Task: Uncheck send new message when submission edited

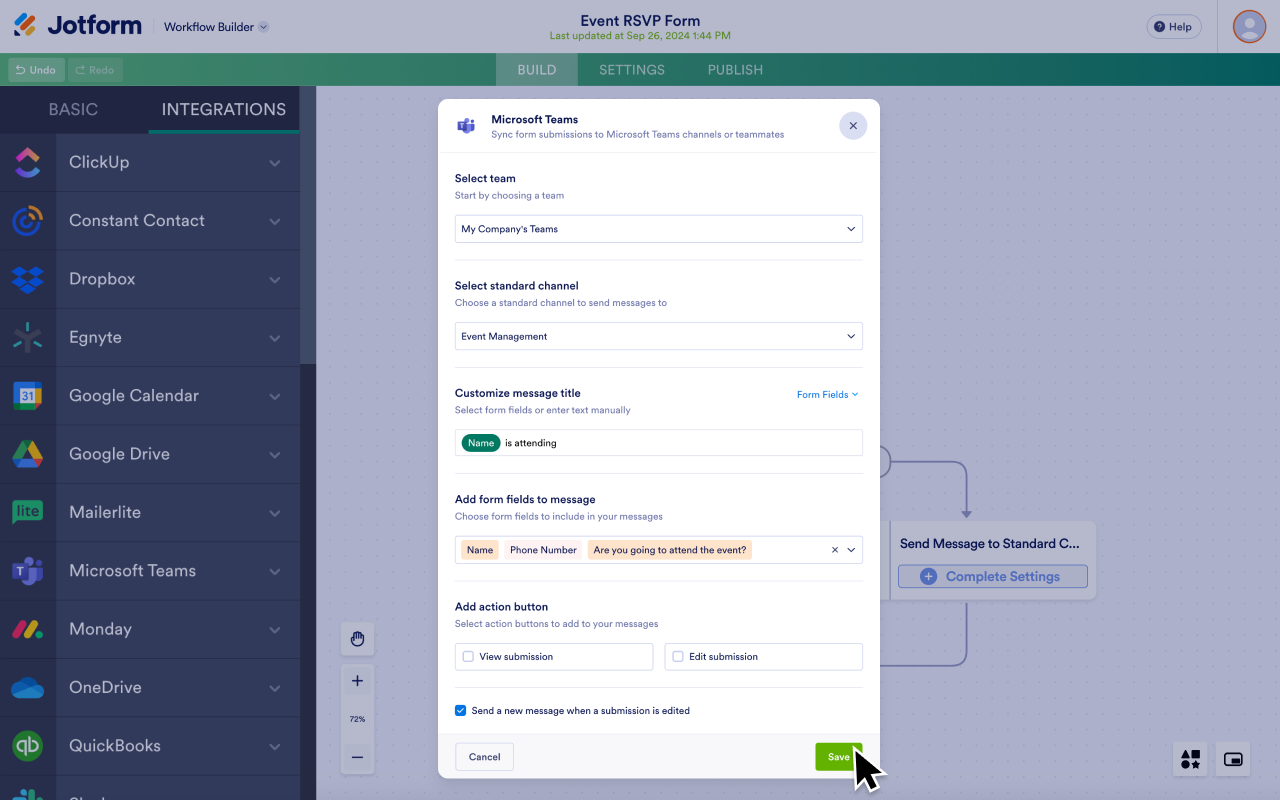Action: click(460, 710)
